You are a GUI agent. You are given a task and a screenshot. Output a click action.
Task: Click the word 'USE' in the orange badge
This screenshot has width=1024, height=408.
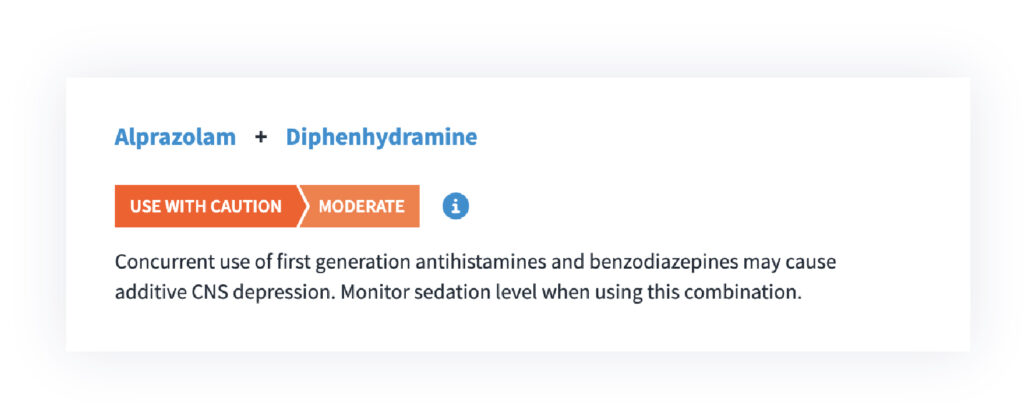tap(144, 206)
